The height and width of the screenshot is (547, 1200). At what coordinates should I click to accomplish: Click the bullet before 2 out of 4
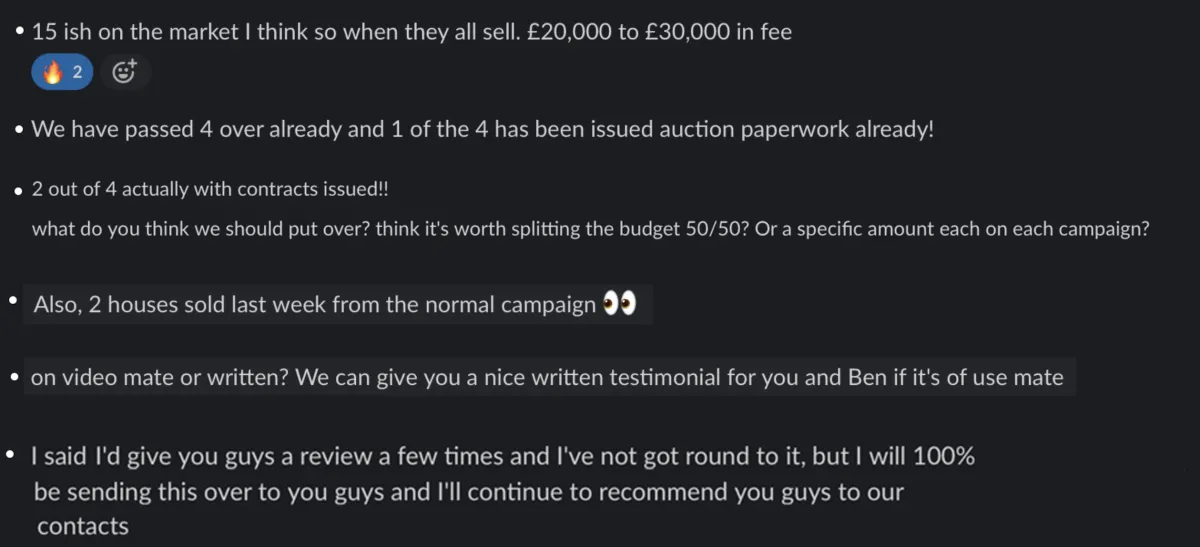pos(20,189)
